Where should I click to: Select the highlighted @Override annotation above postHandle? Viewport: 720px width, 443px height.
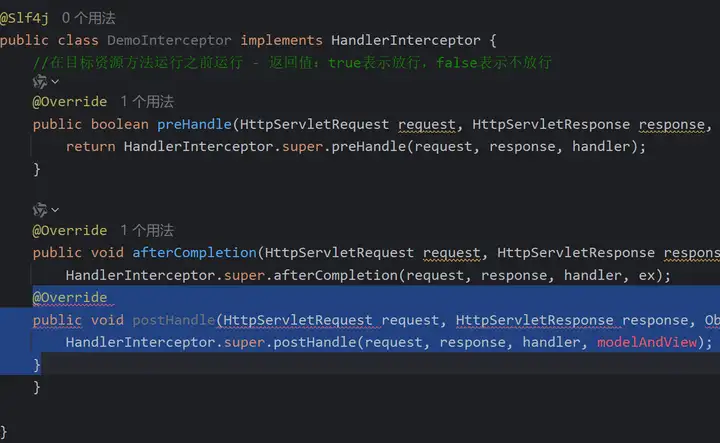(x=69, y=298)
